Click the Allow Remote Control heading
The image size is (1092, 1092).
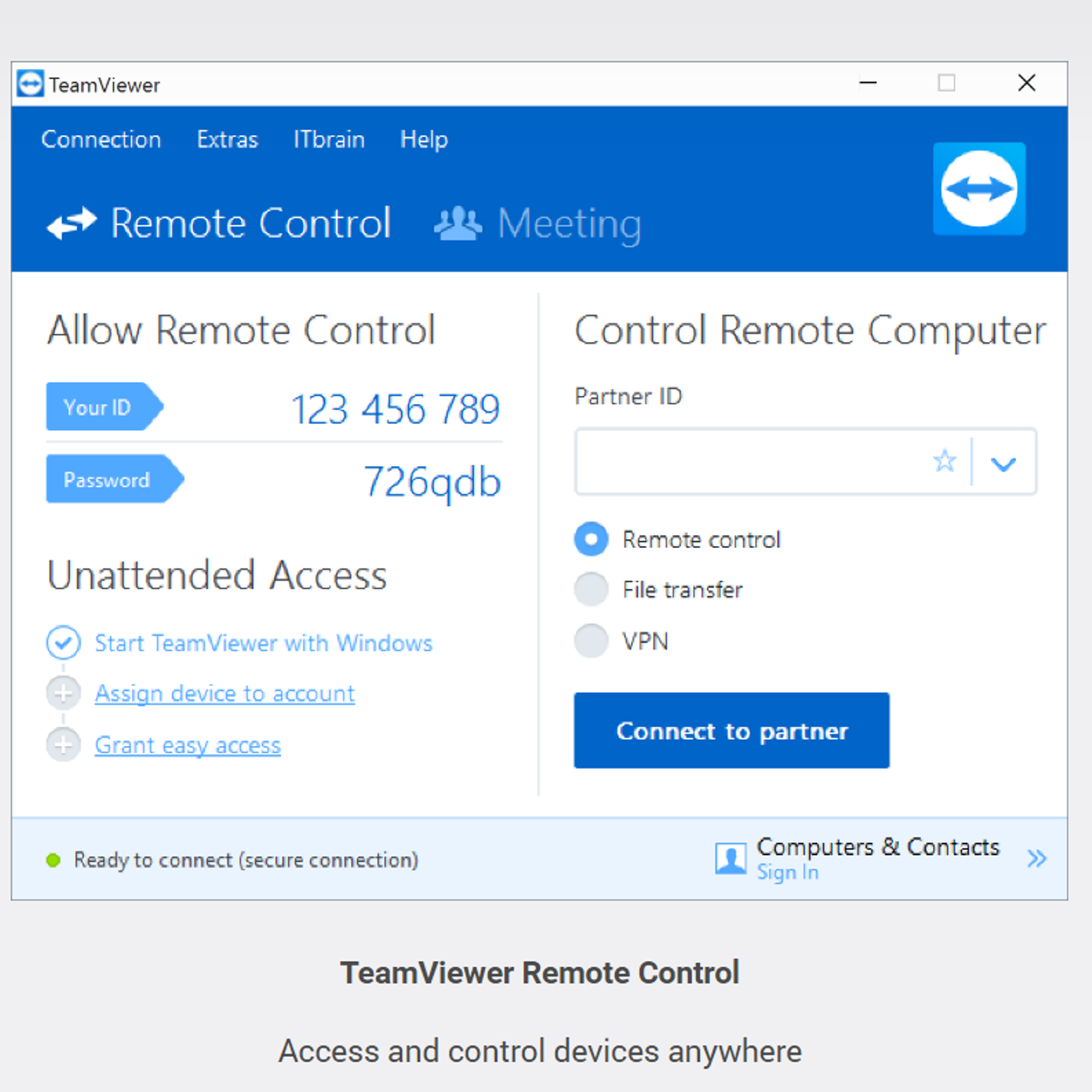click(241, 330)
